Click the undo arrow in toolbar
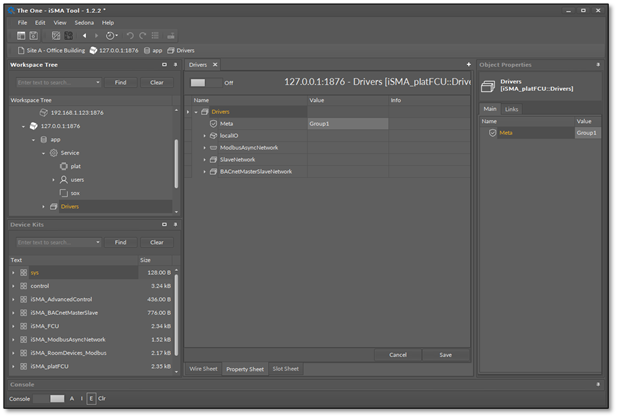Screen dimensions: 617x417 coord(129,36)
